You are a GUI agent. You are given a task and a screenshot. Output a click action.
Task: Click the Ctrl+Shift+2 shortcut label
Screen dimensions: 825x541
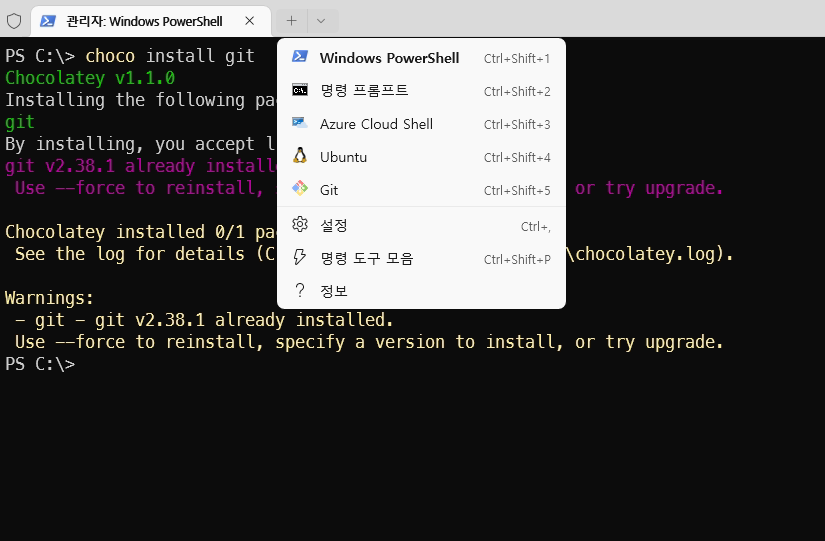tap(517, 92)
